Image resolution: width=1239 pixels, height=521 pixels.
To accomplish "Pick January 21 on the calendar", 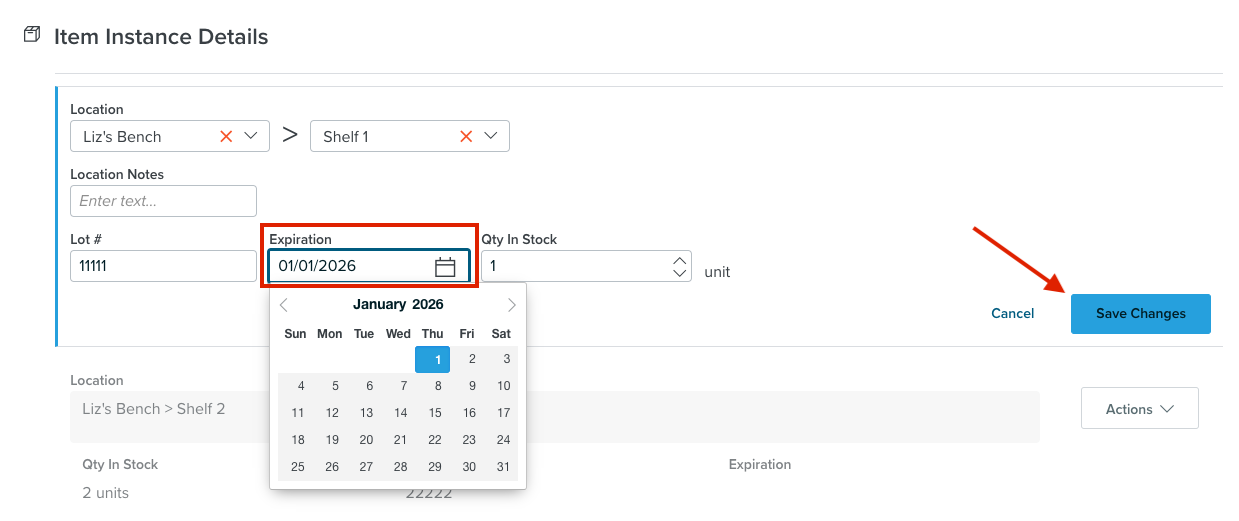I will [x=400, y=440].
